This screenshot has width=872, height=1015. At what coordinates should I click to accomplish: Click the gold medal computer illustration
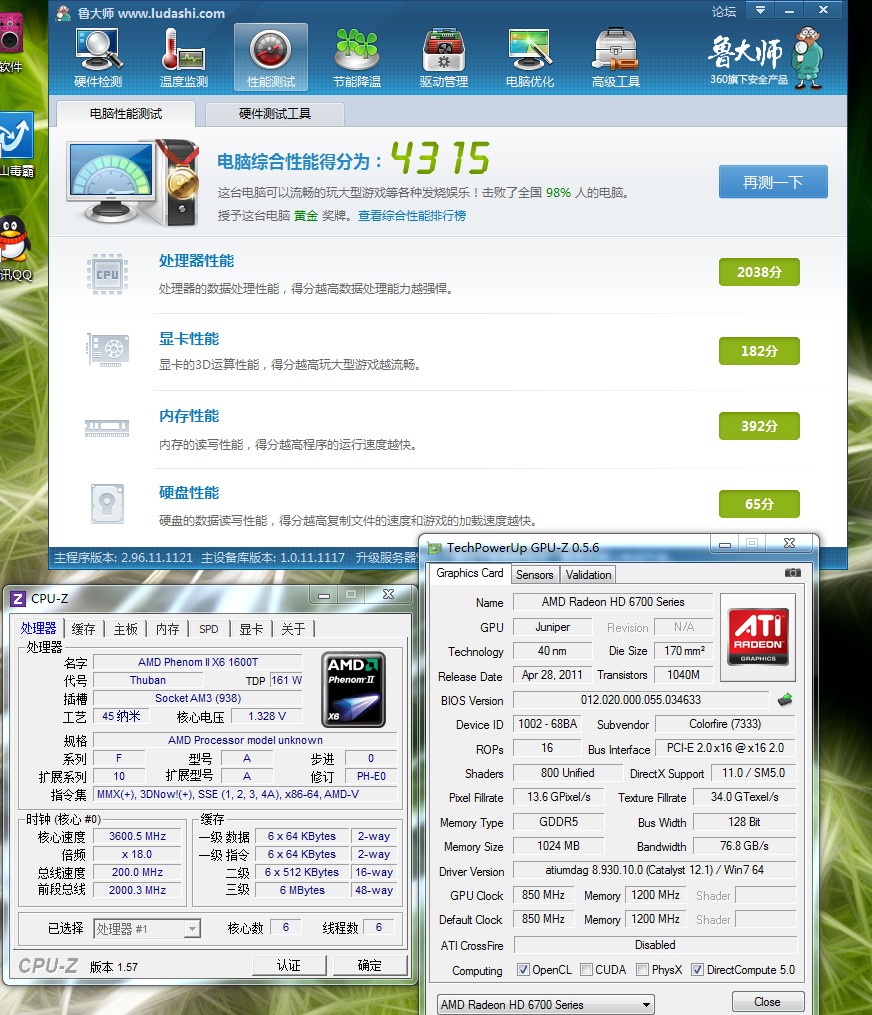[133, 183]
